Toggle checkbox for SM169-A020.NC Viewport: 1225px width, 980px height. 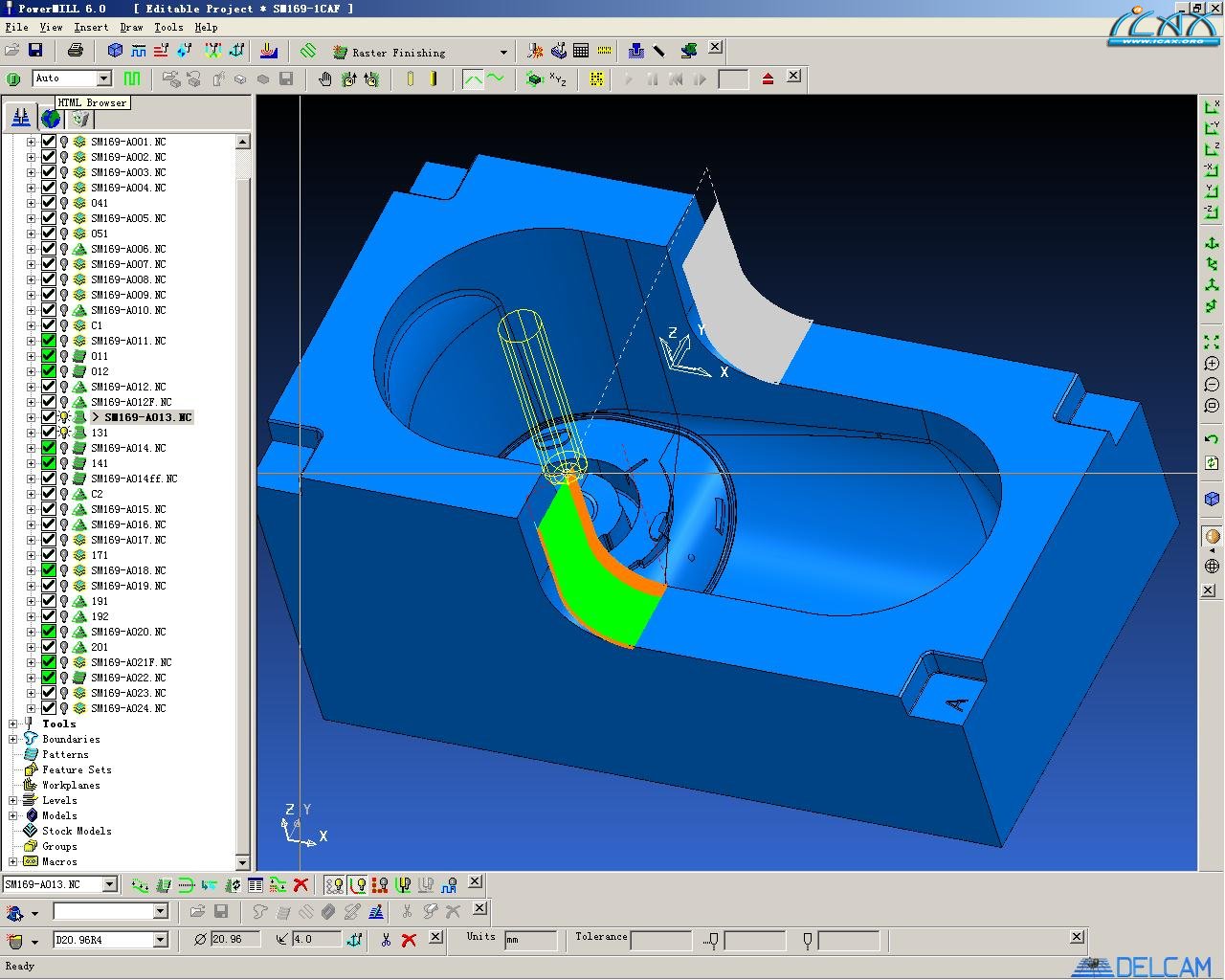coord(48,632)
